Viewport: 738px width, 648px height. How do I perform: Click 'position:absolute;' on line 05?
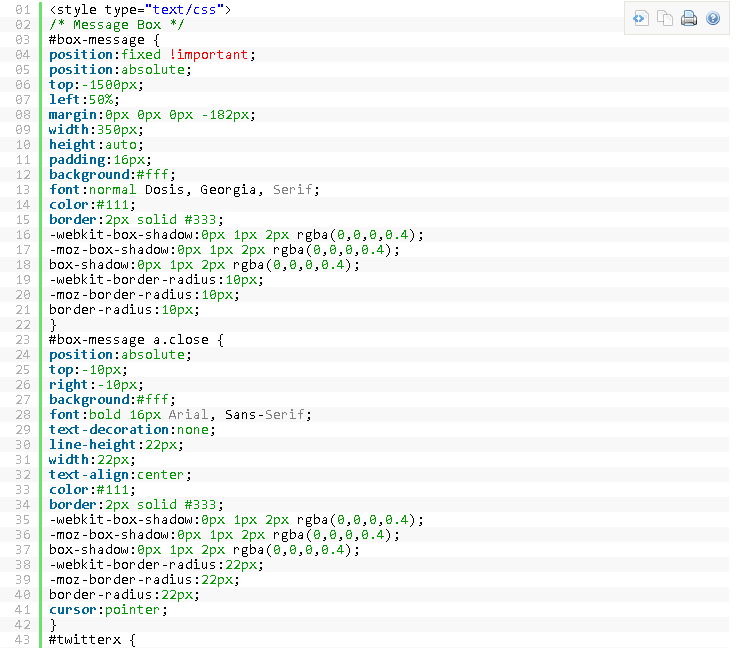click(x=120, y=70)
